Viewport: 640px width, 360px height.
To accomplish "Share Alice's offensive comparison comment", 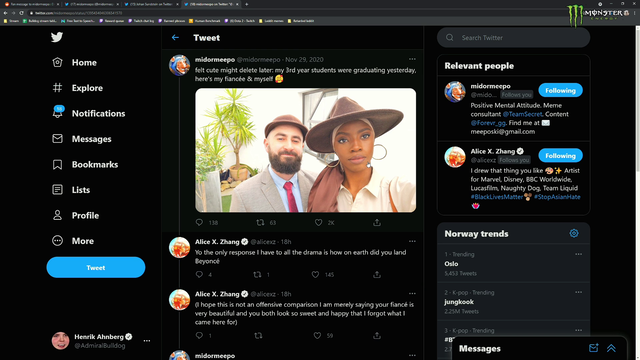I will 377,336.
